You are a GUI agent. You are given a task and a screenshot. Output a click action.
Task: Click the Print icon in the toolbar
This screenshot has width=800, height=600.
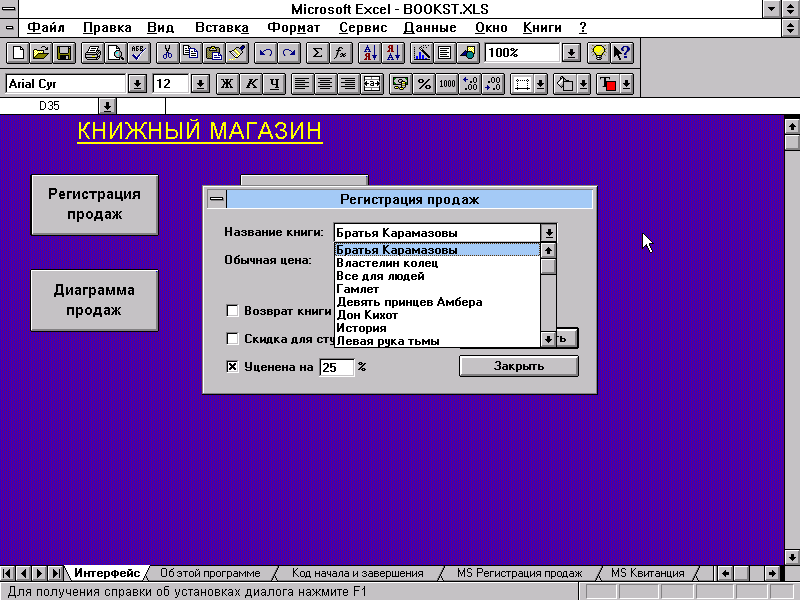pos(92,53)
